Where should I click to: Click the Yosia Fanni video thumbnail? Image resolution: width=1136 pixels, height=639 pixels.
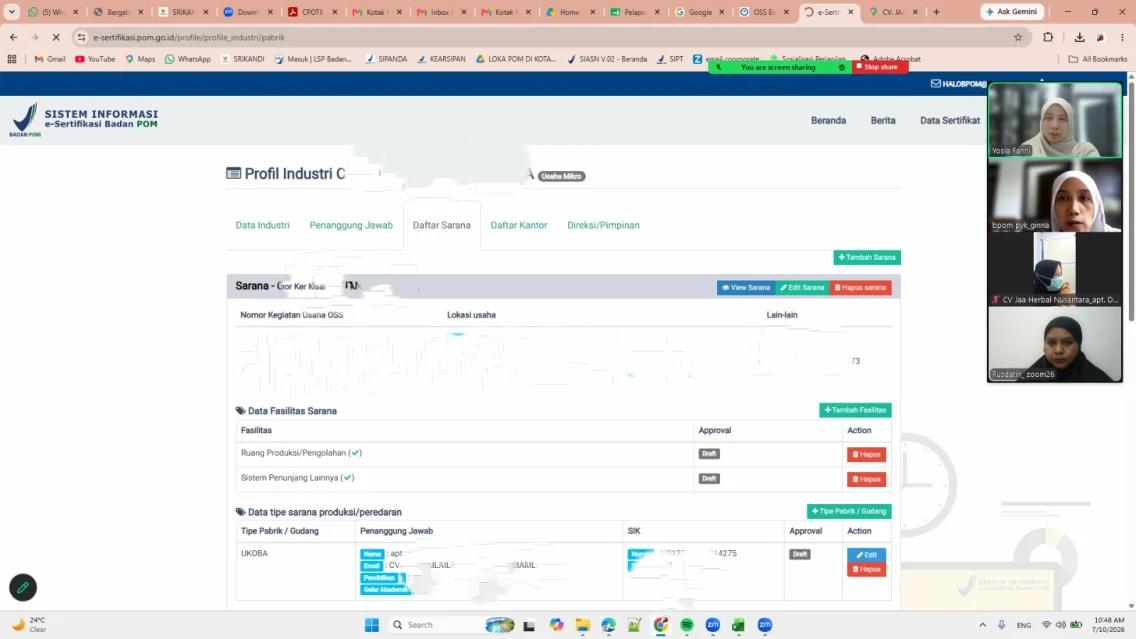(1054, 120)
